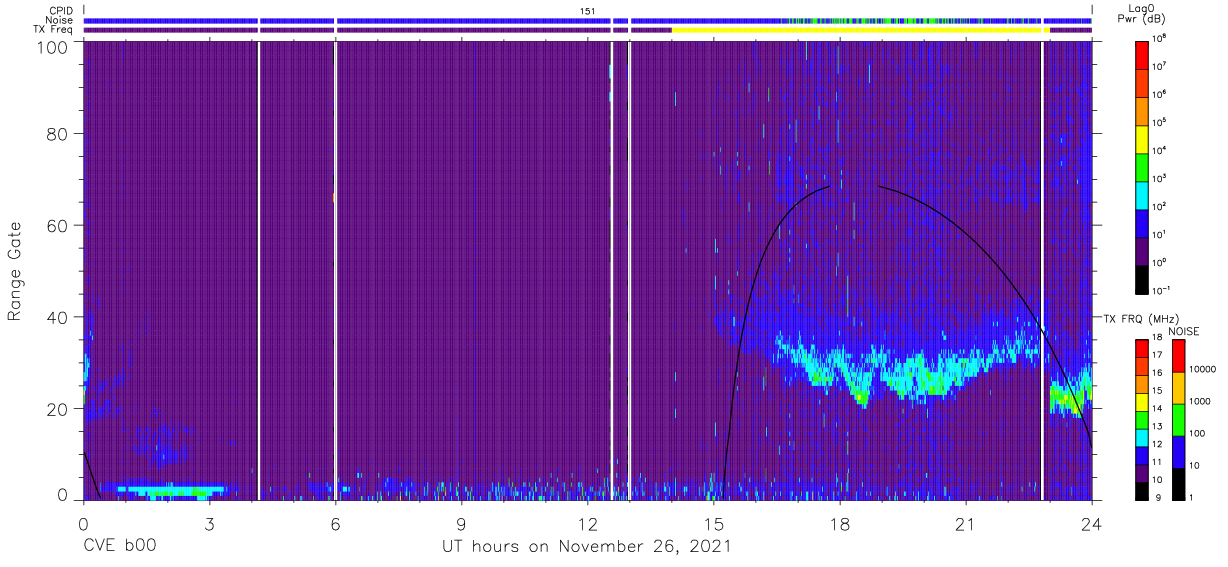1228x567 pixels.
Task: Click the 'TX Freq' row label
Action: tap(55, 30)
